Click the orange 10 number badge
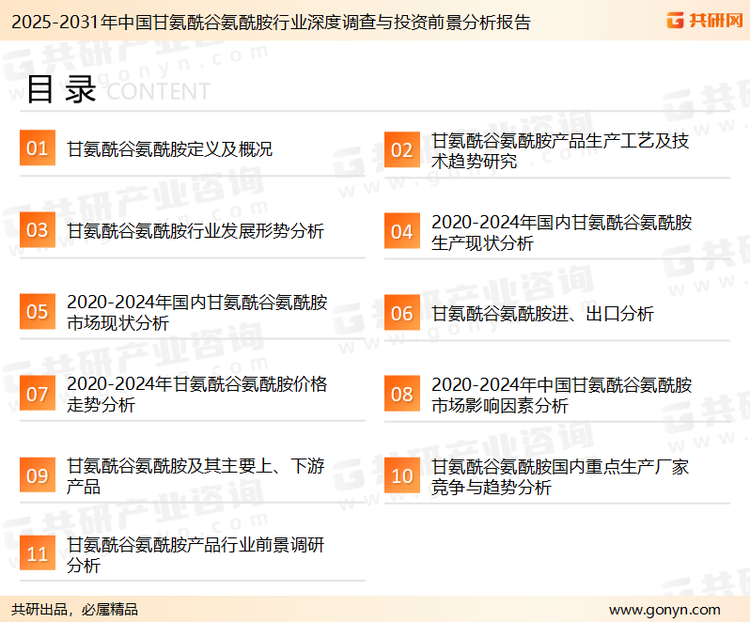The width and height of the screenshot is (750, 622). (x=402, y=476)
